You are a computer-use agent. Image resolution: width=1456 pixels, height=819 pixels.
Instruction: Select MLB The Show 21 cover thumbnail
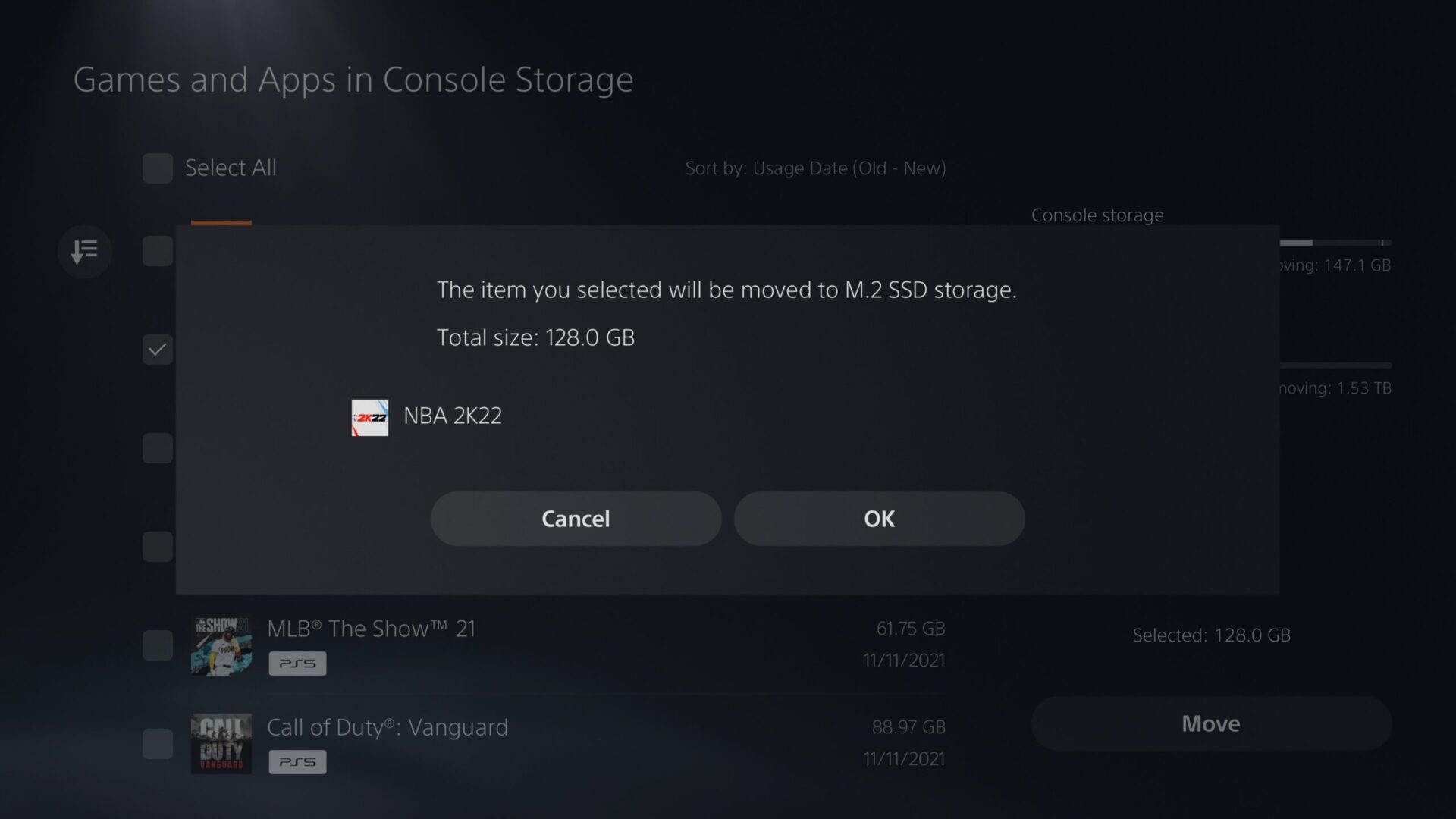click(x=221, y=645)
